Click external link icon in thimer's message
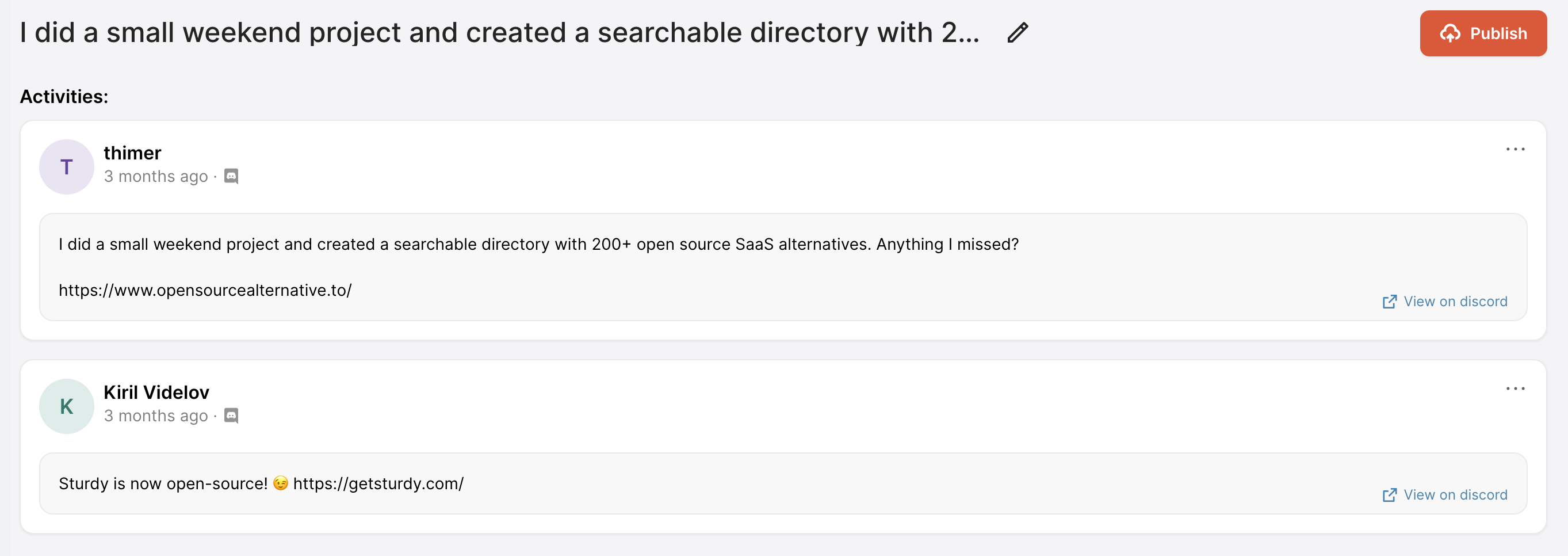The width and height of the screenshot is (1568, 556). [x=1389, y=302]
